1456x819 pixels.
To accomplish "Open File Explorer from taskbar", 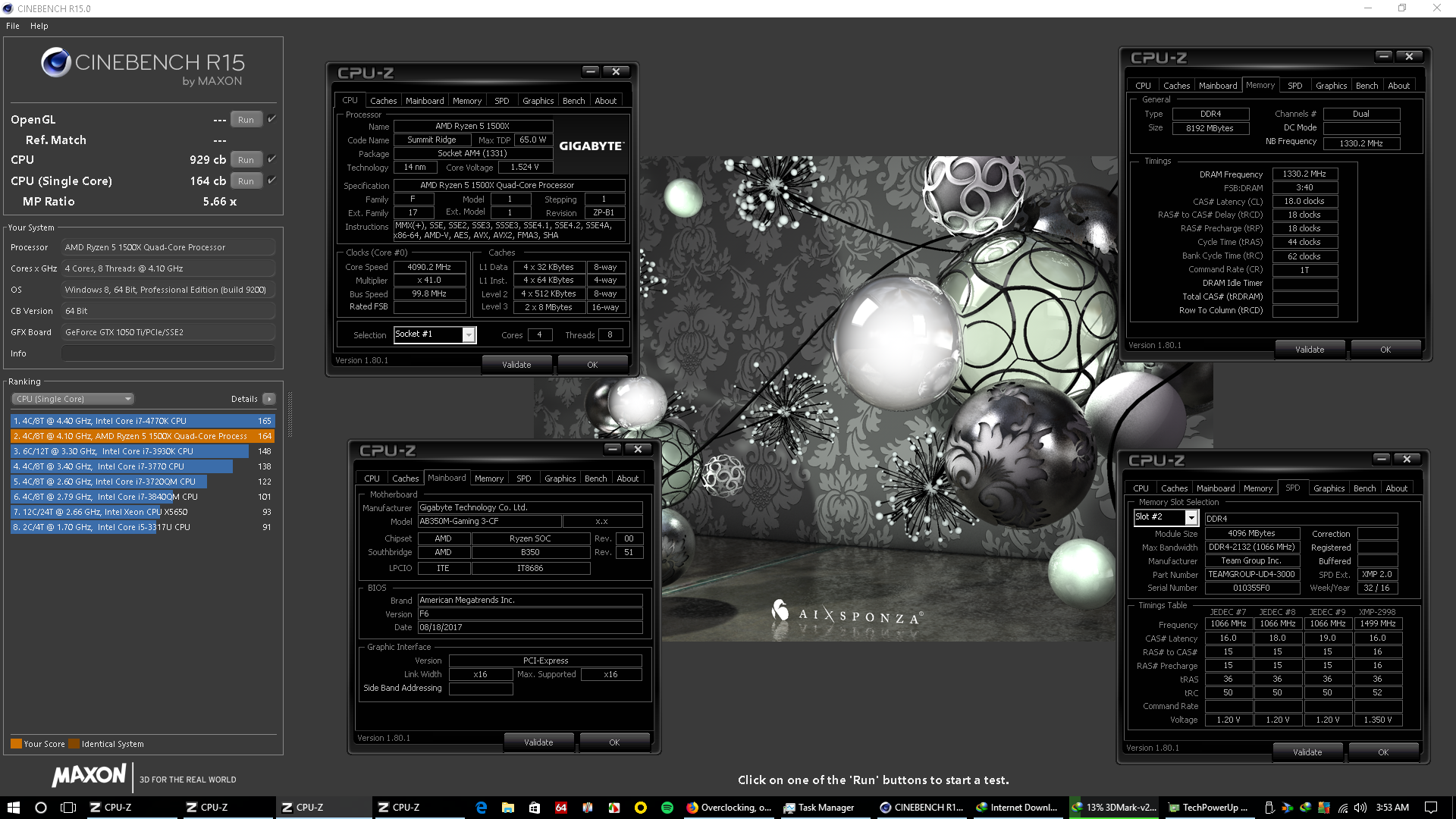I will (x=507, y=808).
